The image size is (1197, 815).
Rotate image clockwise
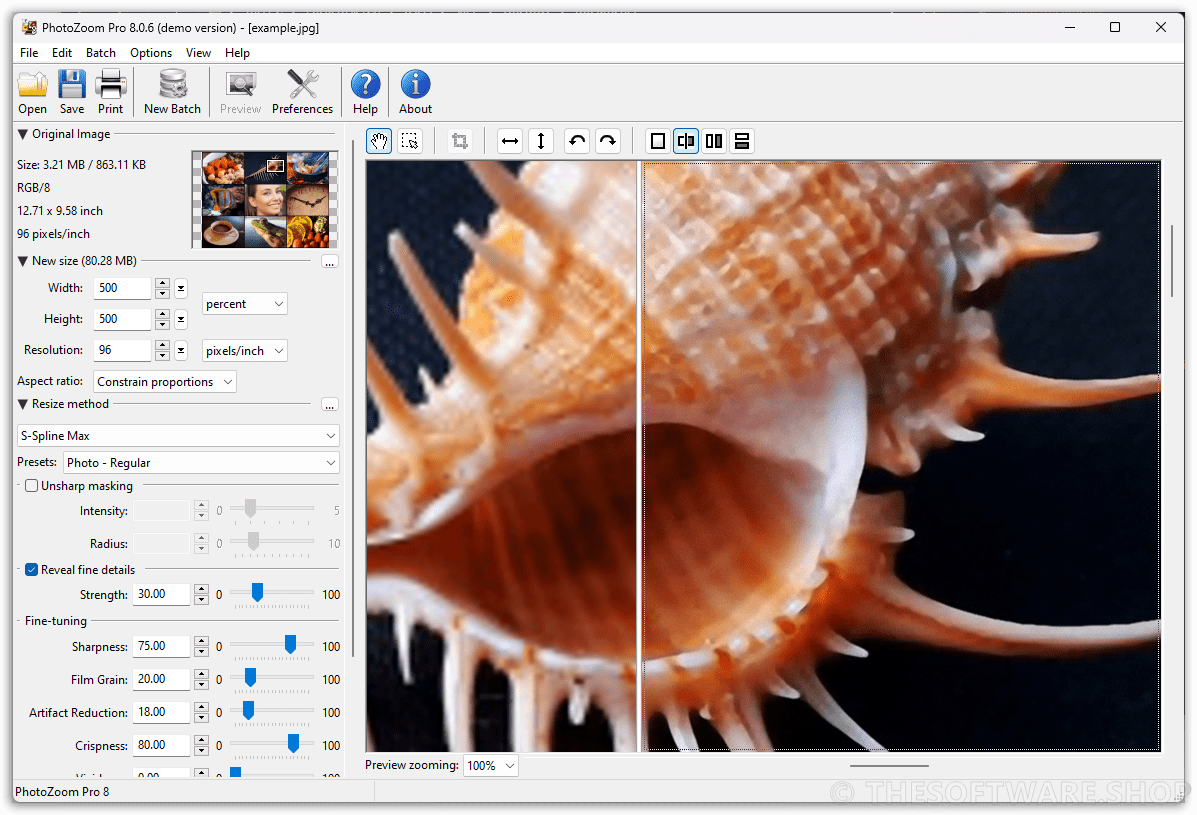[608, 141]
